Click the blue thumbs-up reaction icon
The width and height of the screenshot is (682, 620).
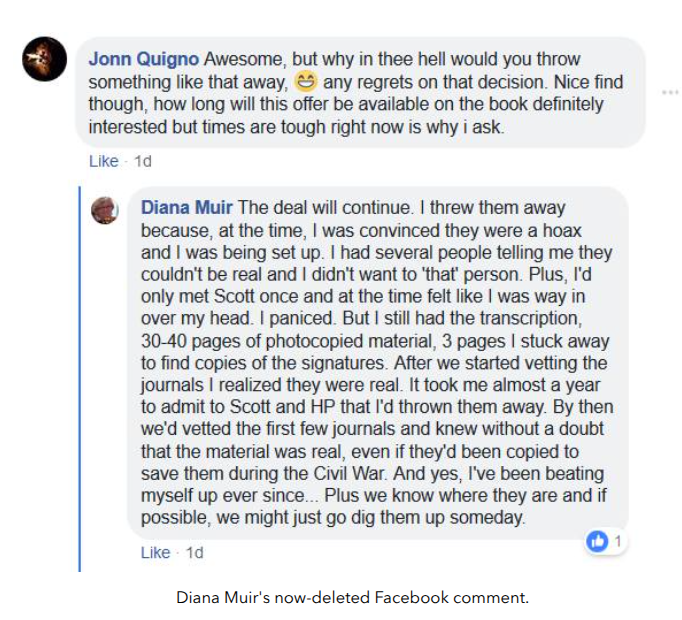(x=598, y=541)
